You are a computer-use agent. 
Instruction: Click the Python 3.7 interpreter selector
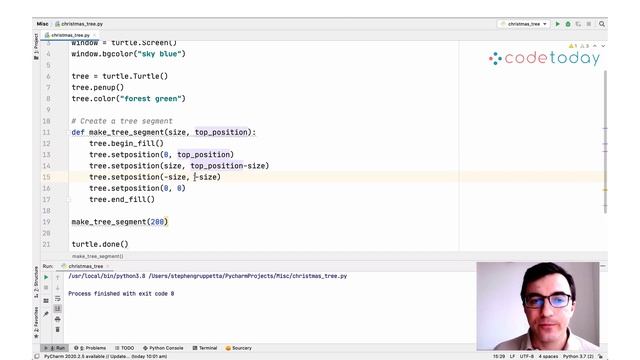[578, 356]
